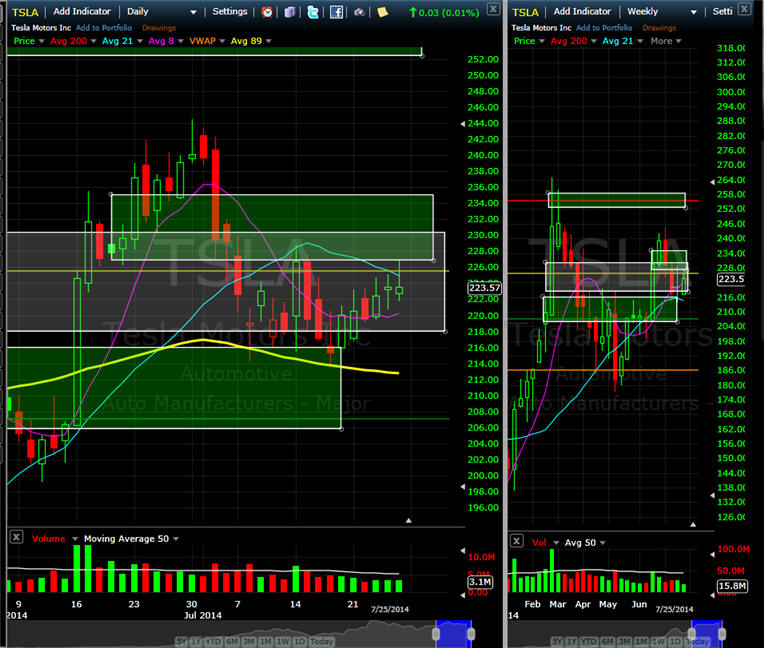The image size is (764, 648).
Task: Click the binoculars watch icon
Action: (x=359, y=12)
